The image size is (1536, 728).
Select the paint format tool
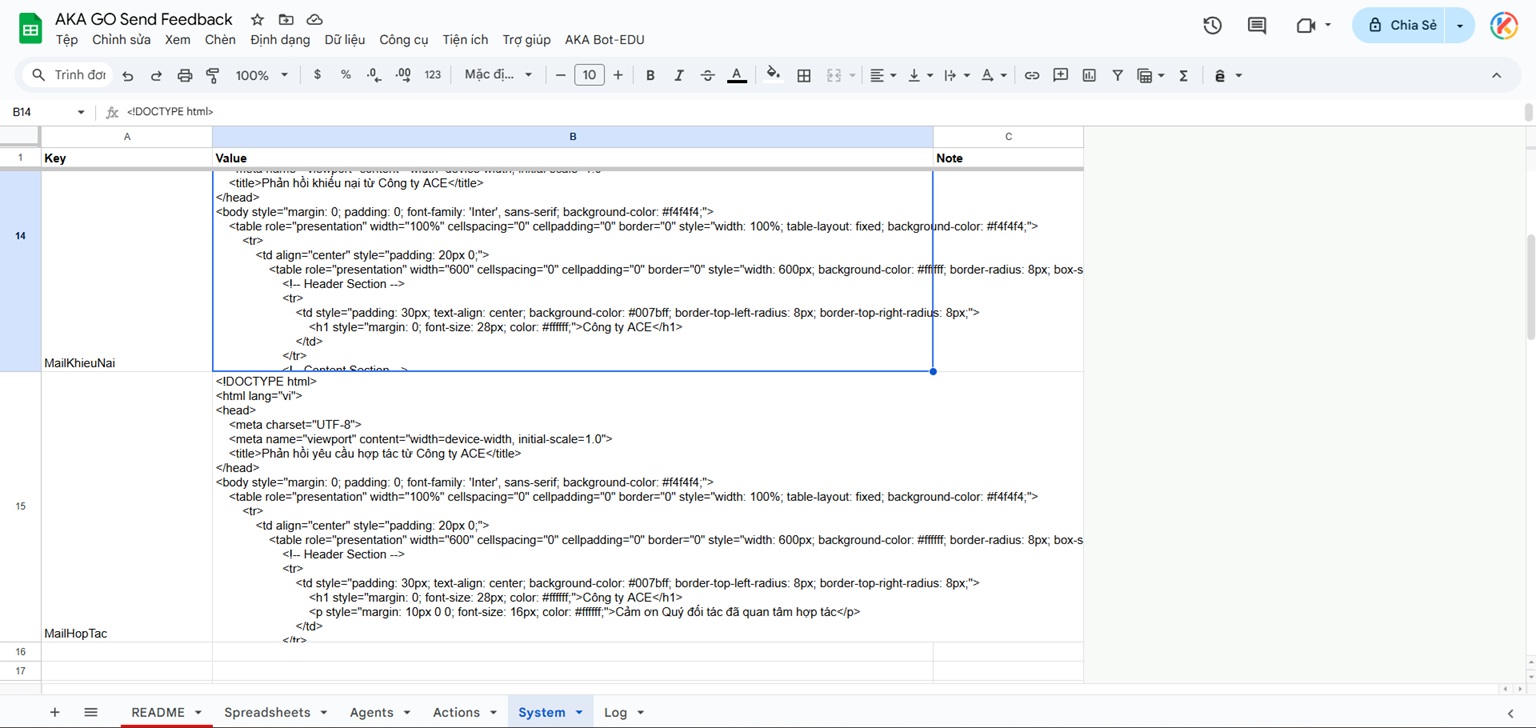click(212, 75)
